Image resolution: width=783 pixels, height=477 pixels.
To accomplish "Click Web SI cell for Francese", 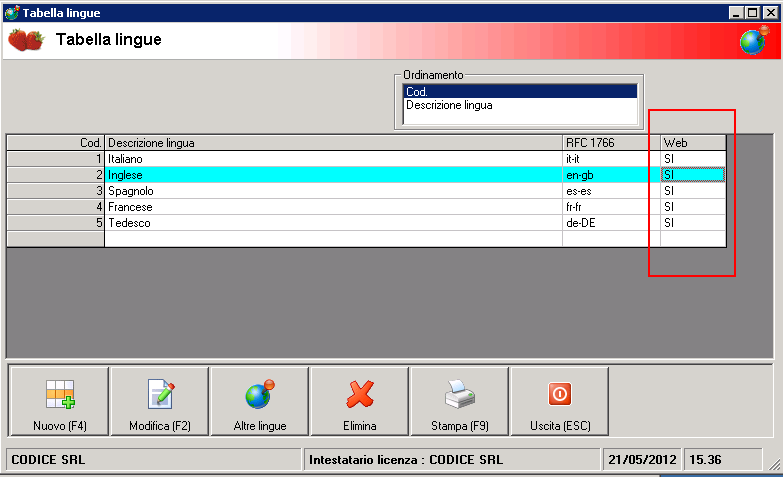I will (x=693, y=207).
